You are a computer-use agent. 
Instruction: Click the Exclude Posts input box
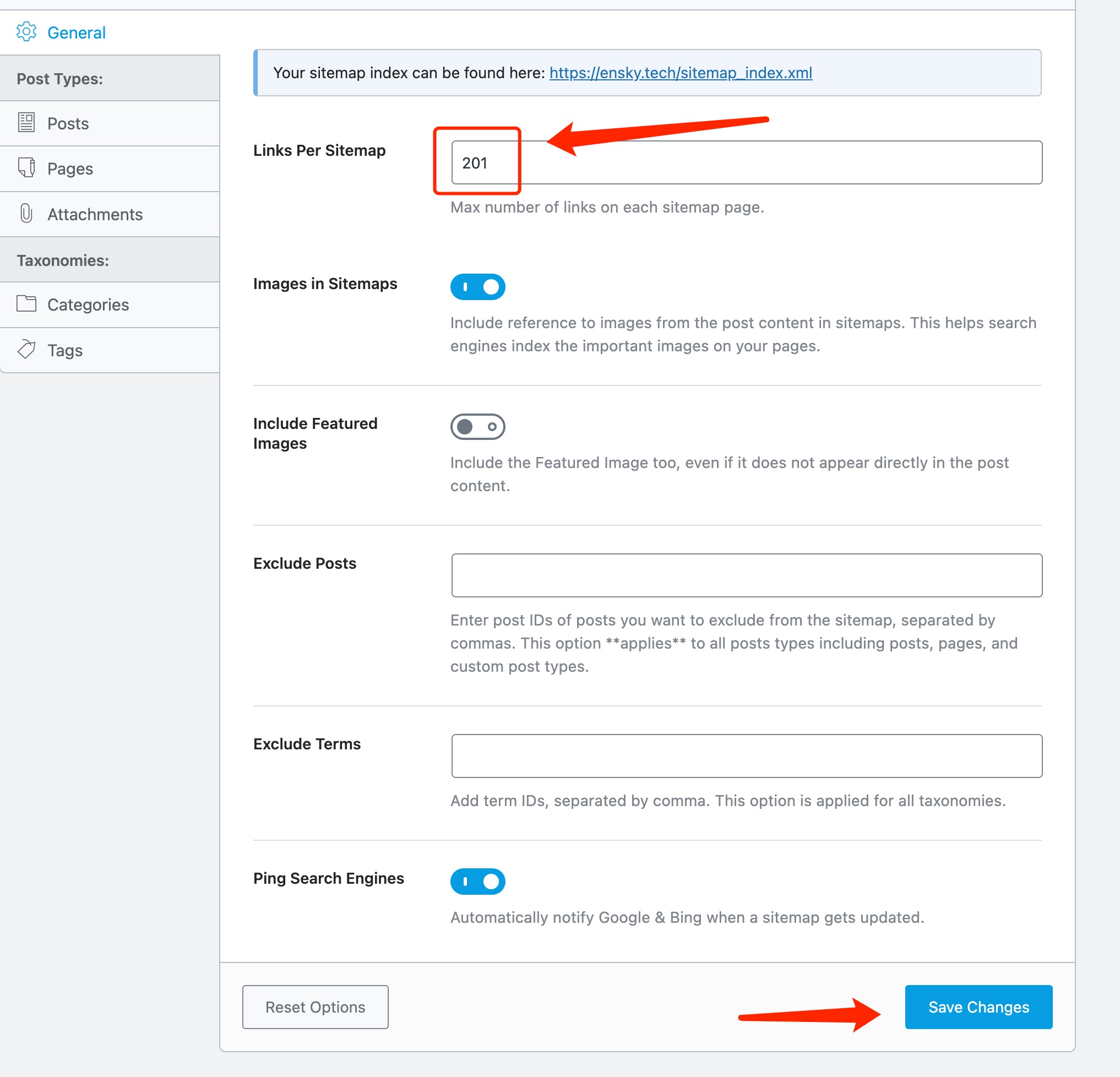click(746, 575)
